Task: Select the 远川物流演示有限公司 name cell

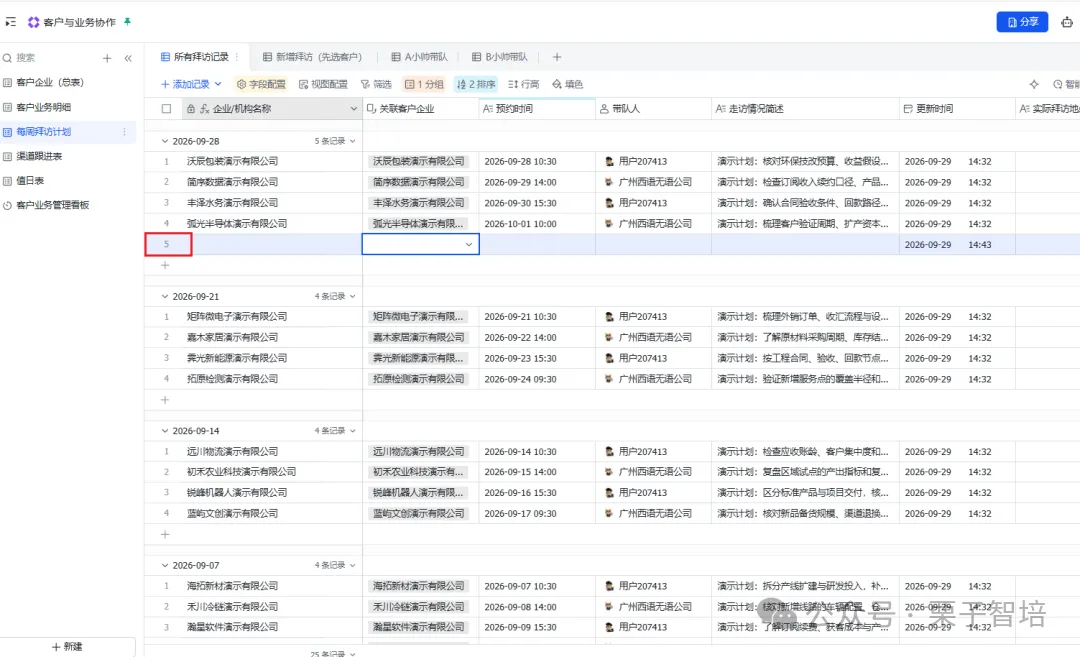Action: coord(272,452)
